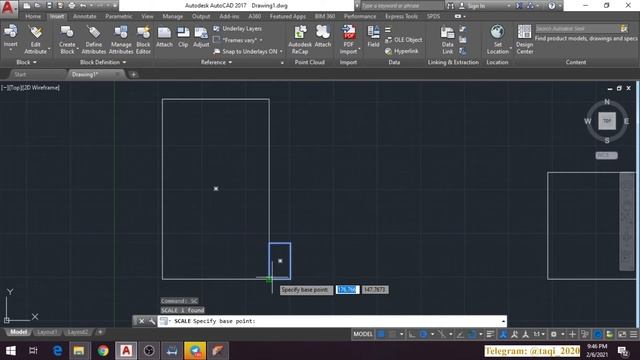Toggle lineweight display in status bar
The image size is (640, 360).
tap(490, 334)
